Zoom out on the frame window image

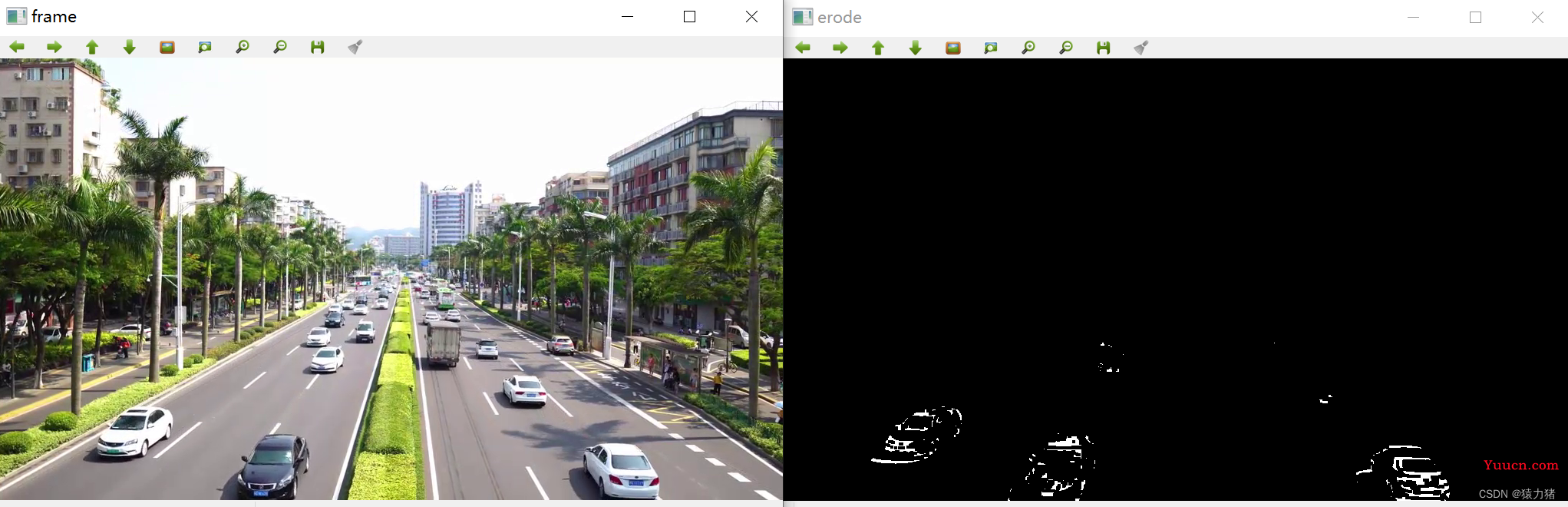click(x=280, y=47)
